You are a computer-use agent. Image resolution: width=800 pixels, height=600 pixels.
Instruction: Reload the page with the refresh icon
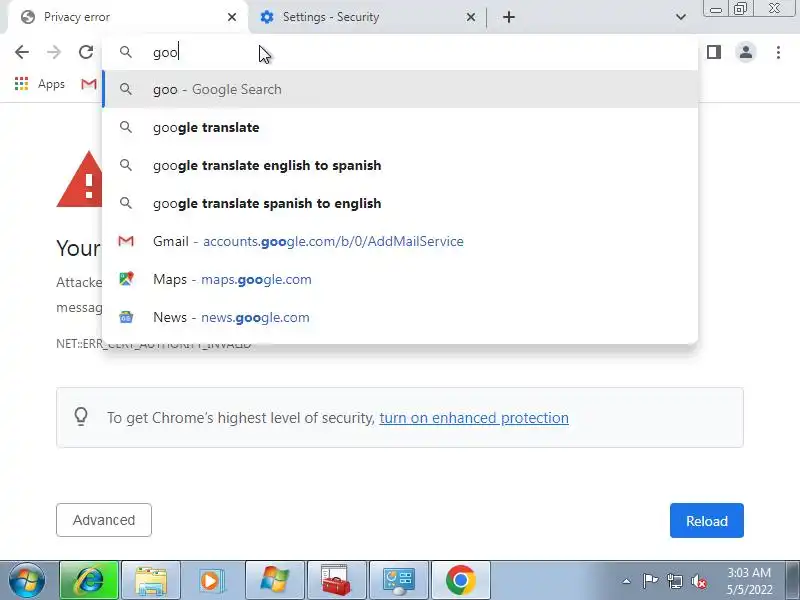pyautogui.click(x=86, y=52)
